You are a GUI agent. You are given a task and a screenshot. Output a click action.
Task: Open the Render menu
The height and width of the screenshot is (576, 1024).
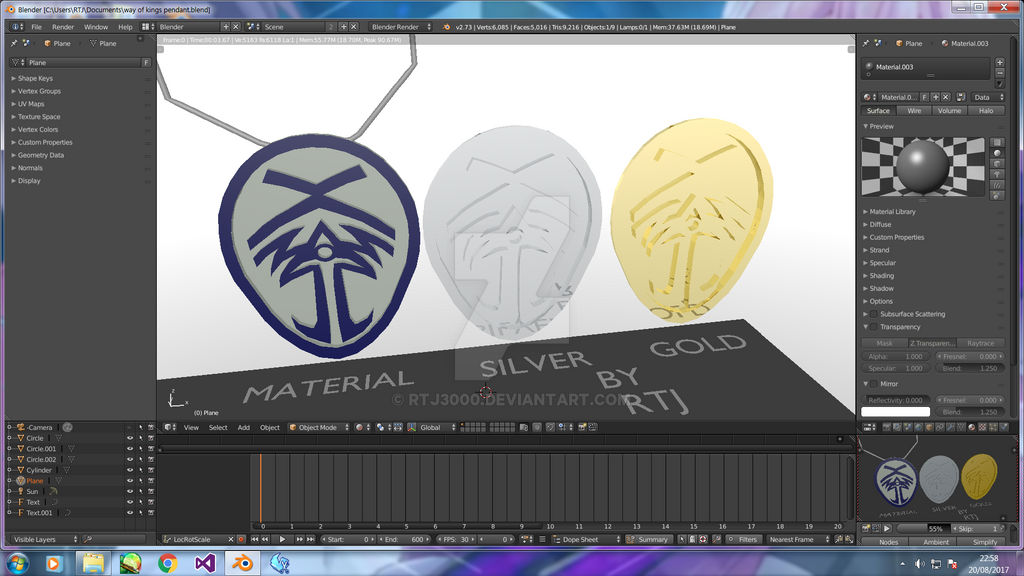63,27
